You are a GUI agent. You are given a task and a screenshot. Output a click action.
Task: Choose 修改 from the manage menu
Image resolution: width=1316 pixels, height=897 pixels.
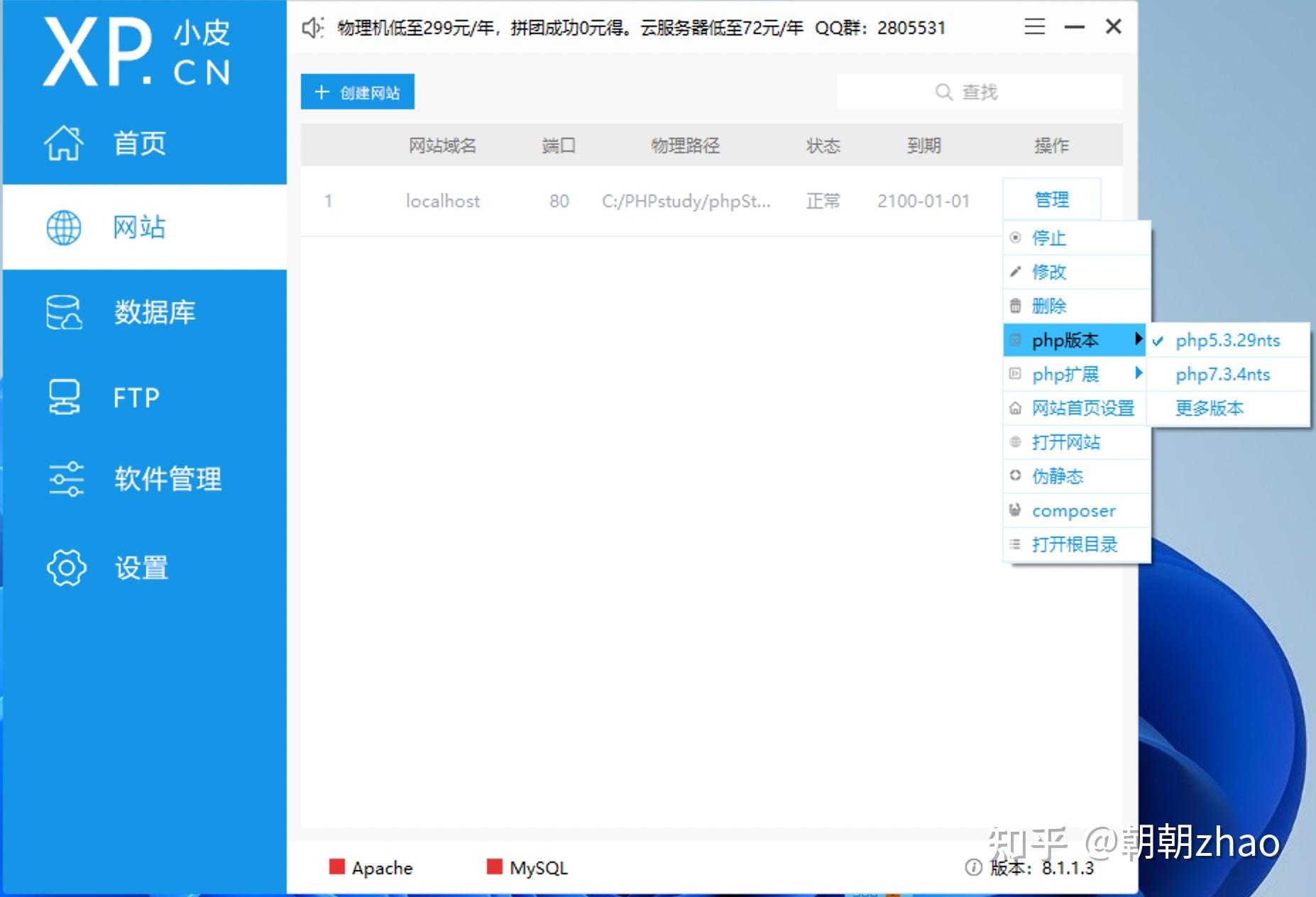1076,272
